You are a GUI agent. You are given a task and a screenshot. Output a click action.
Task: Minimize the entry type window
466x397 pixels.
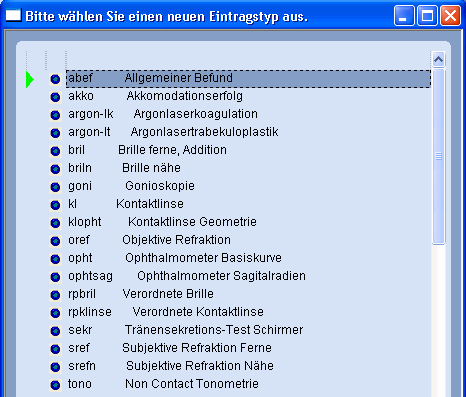[404, 15]
